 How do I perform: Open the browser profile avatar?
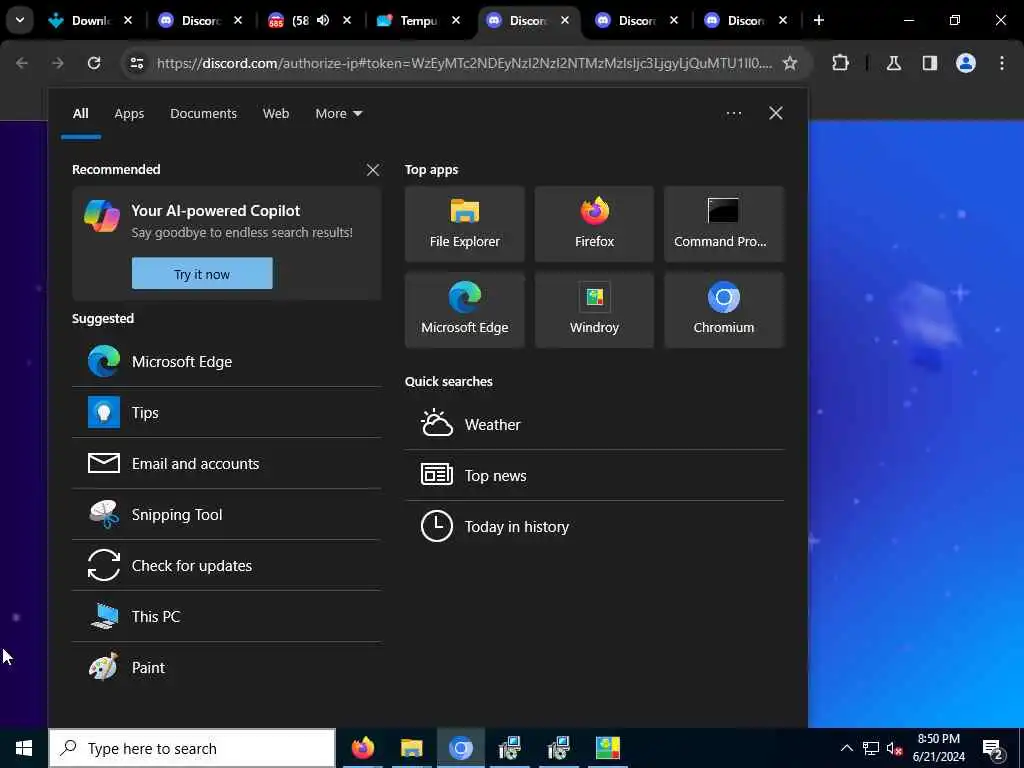pos(965,63)
